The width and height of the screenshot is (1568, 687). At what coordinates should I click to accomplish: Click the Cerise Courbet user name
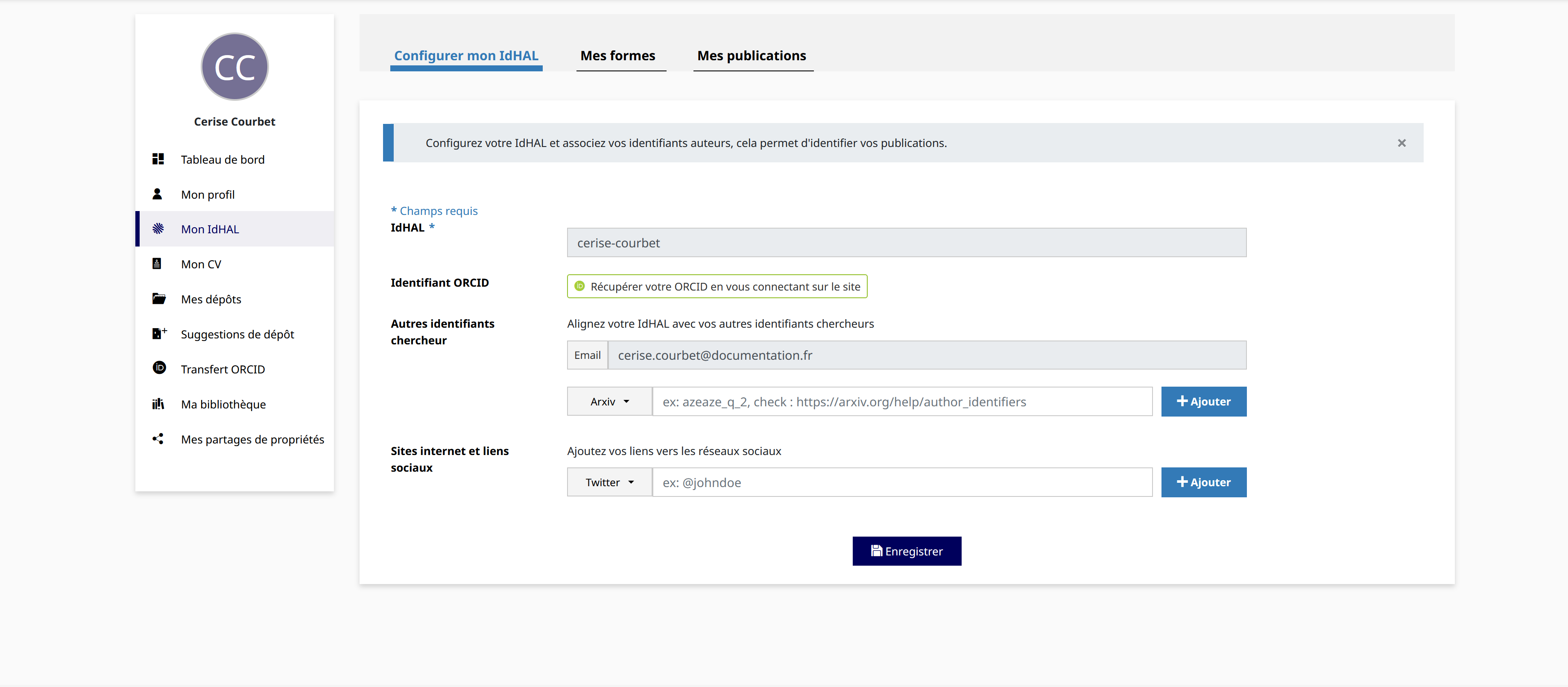tap(234, 121)
